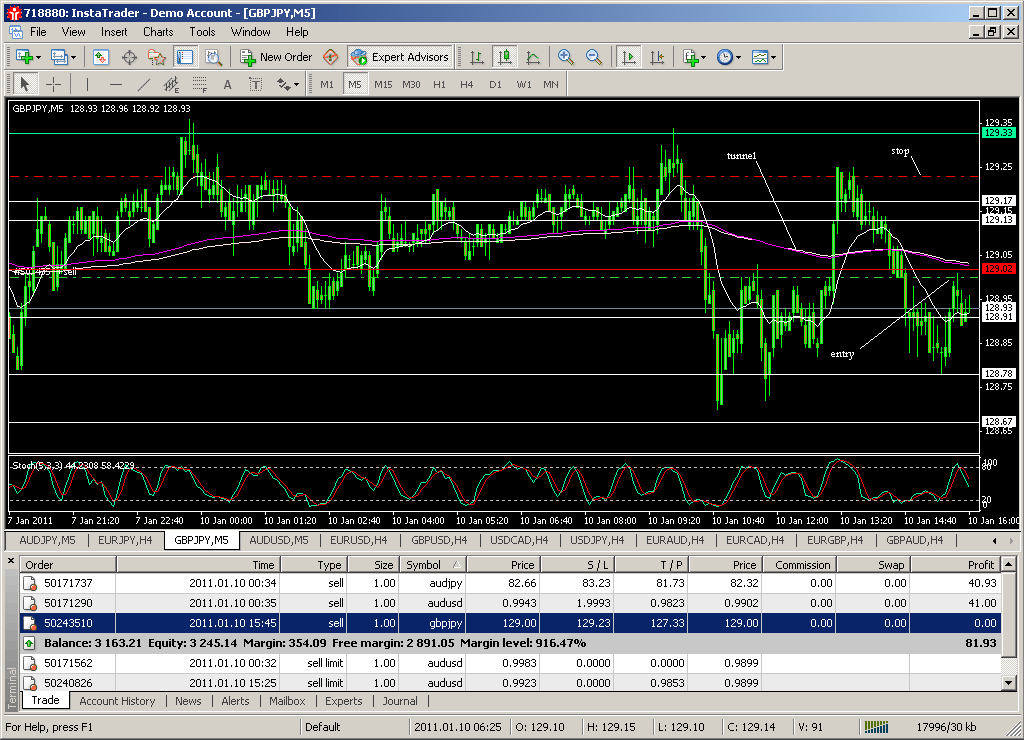
Task: Open the File menu
Action: (x=39, y=32)
